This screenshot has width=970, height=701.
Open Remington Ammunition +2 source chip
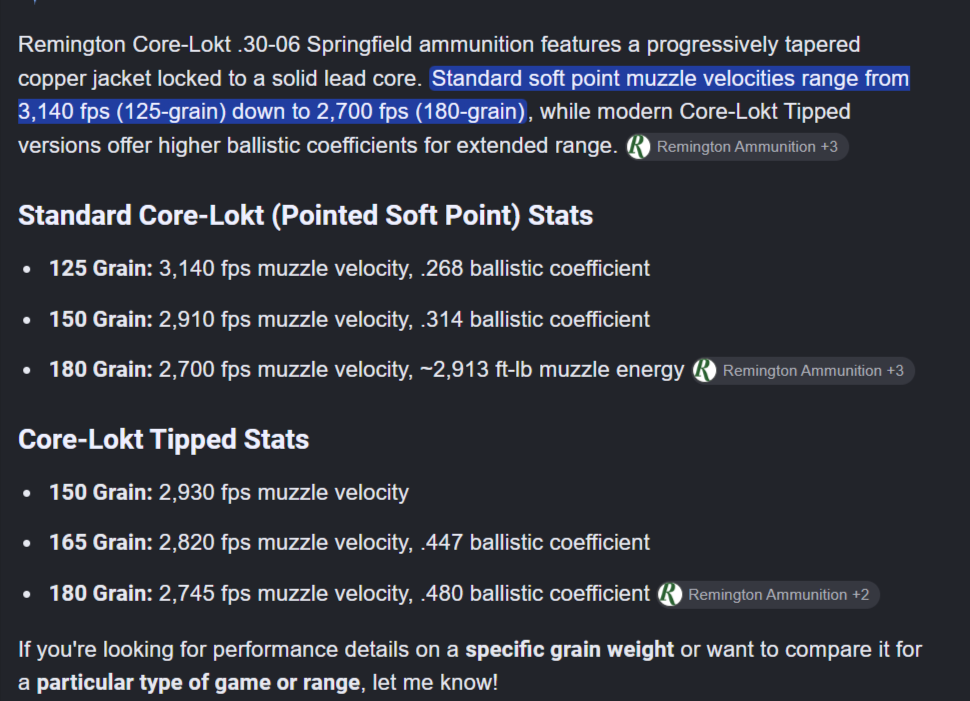(768, 595)
